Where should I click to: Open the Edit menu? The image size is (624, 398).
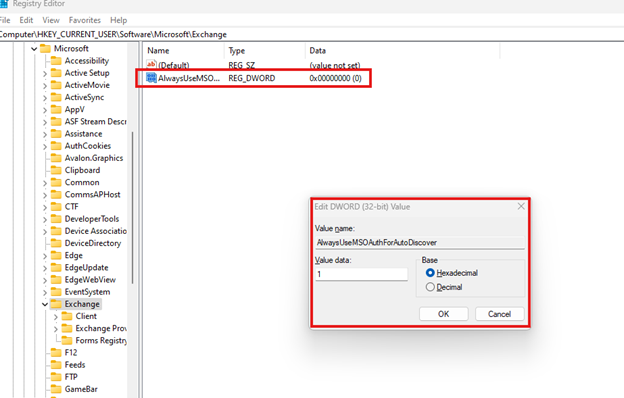coord(26,20)
